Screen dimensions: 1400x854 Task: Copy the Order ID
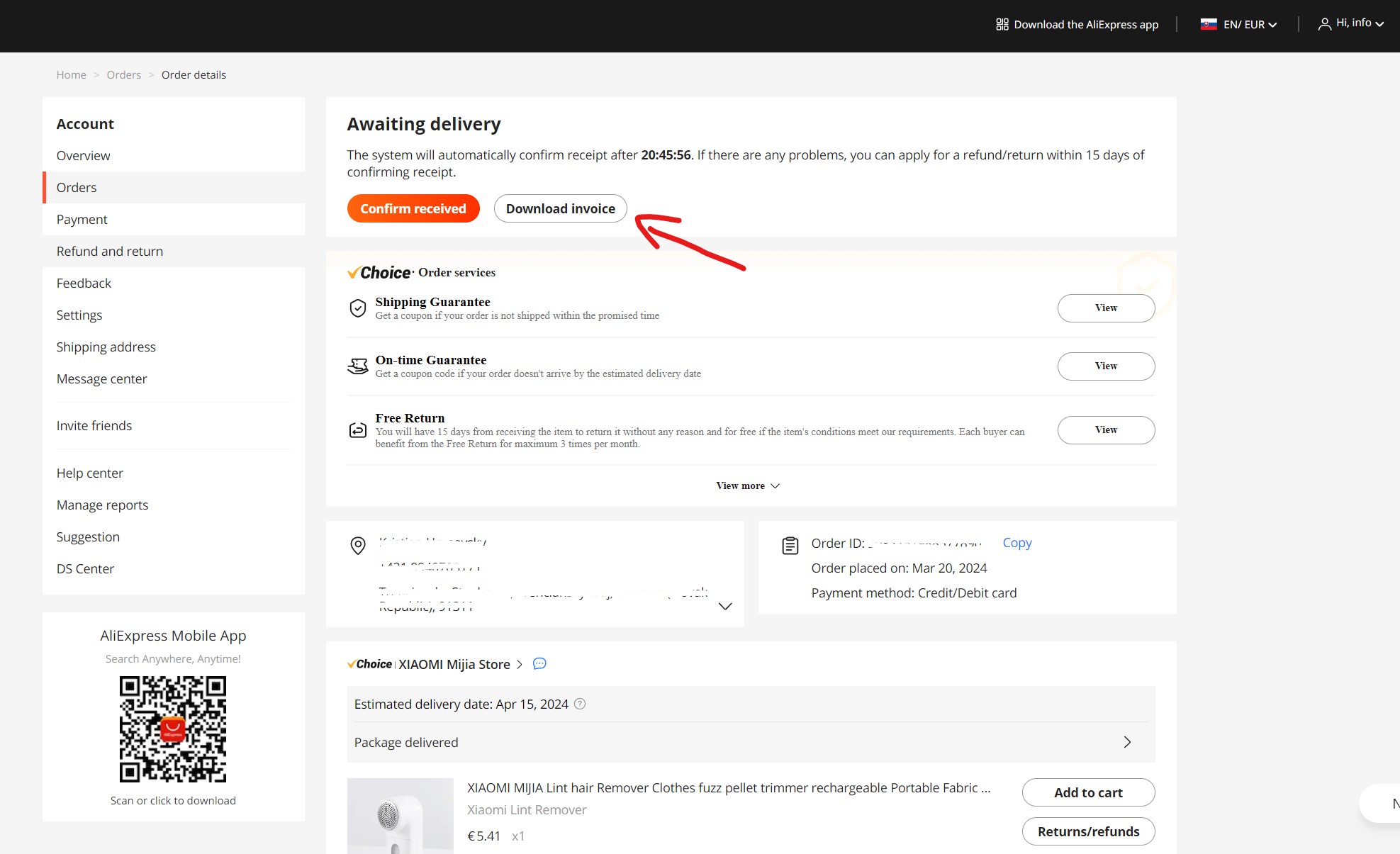[1017, 543]
